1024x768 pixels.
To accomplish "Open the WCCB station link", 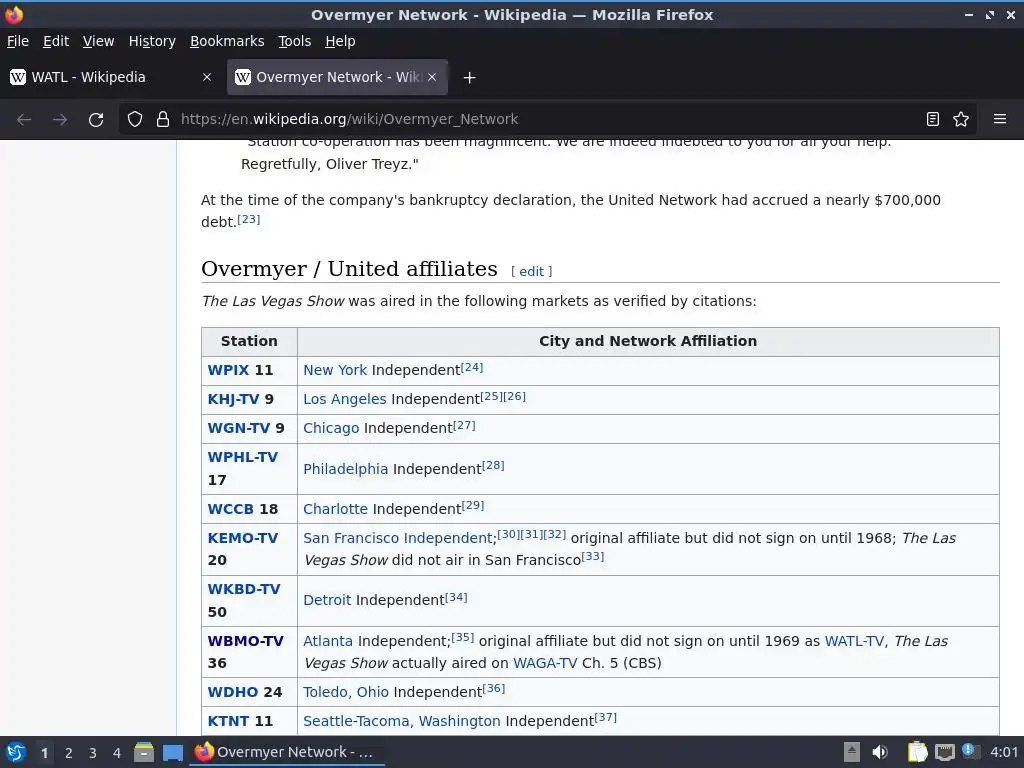I will coord(231,509).
